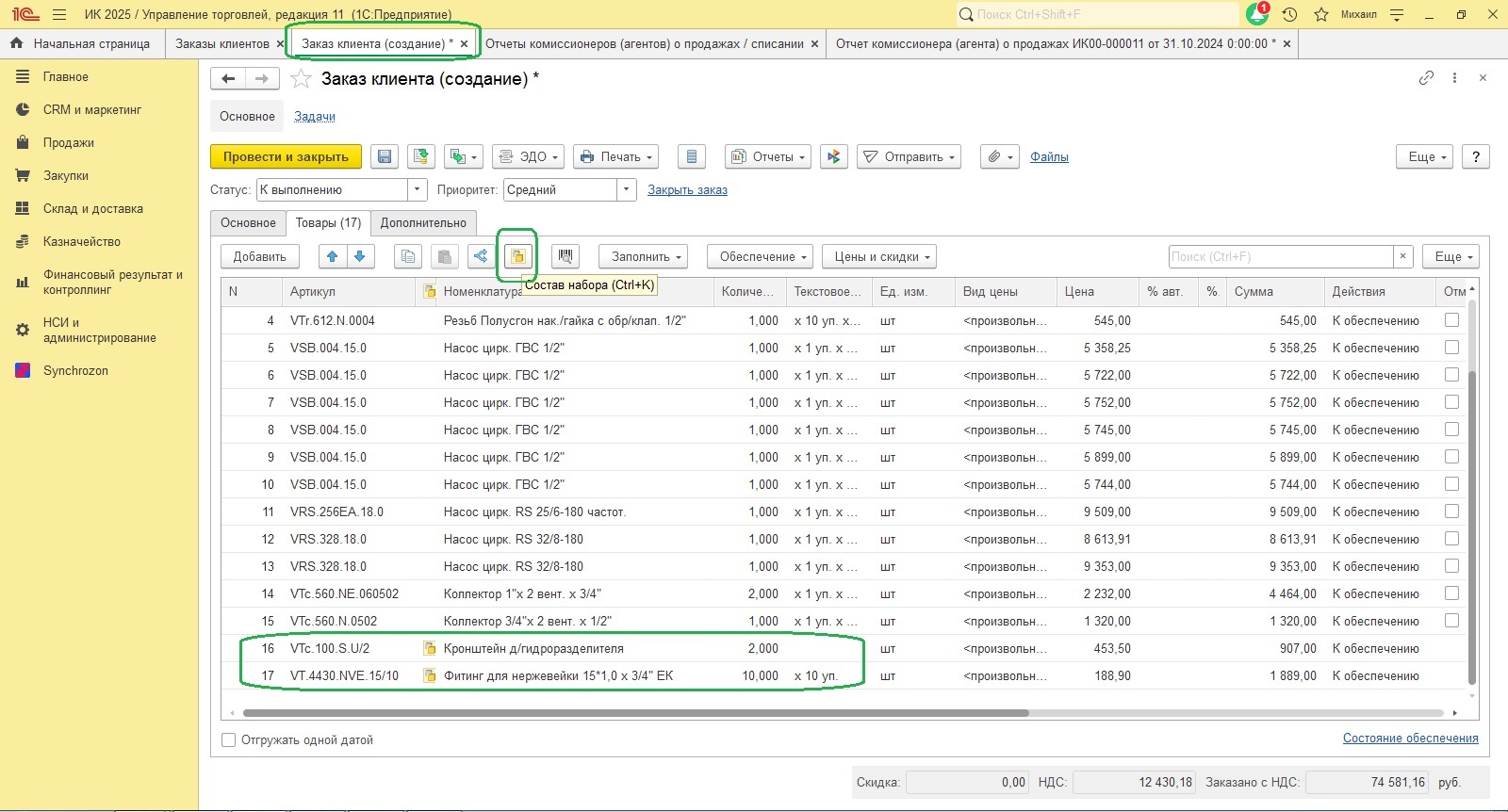The image size is (1508, 812).
Task: Open 'Продажи' section in the sidebar
Action: click(68, 143)
